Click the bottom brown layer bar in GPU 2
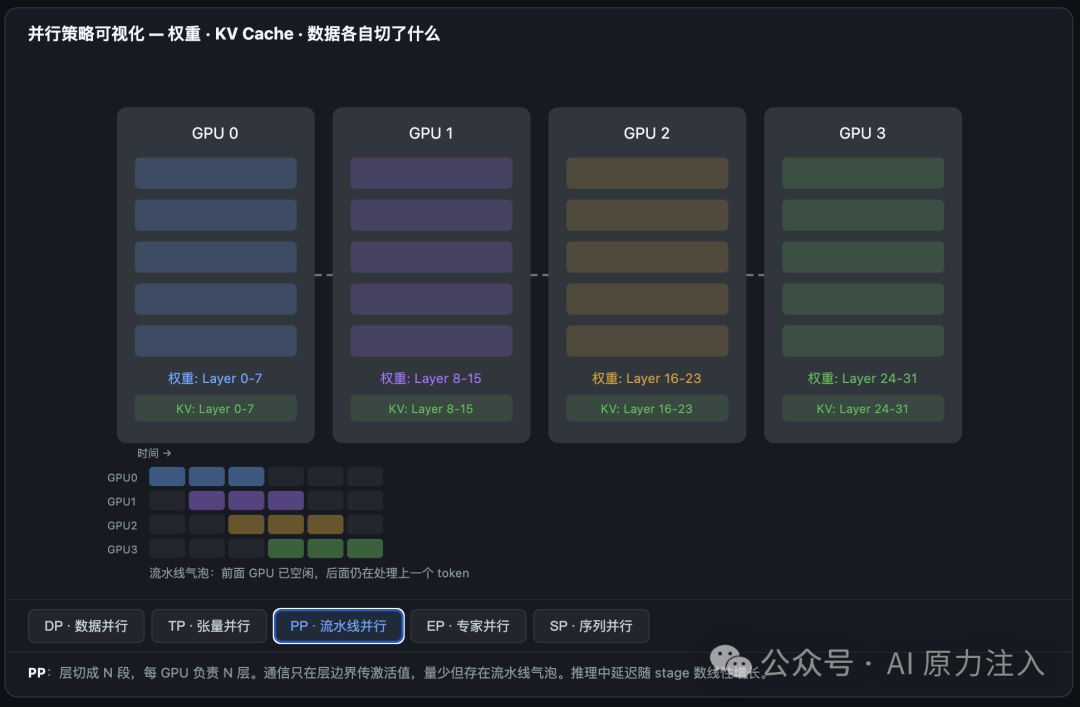Viewport: 1080px width, 707px height. click(x=647, y=341)
